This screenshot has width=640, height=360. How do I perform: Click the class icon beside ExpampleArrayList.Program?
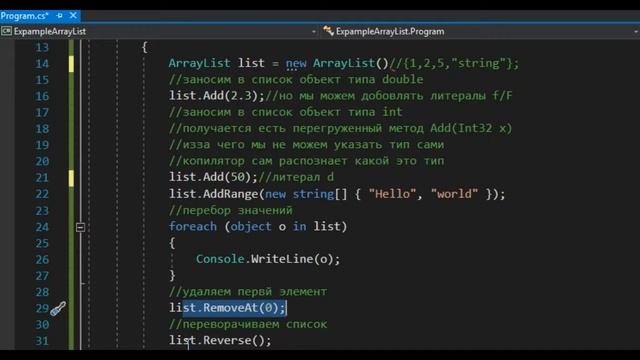coord(328,31)
